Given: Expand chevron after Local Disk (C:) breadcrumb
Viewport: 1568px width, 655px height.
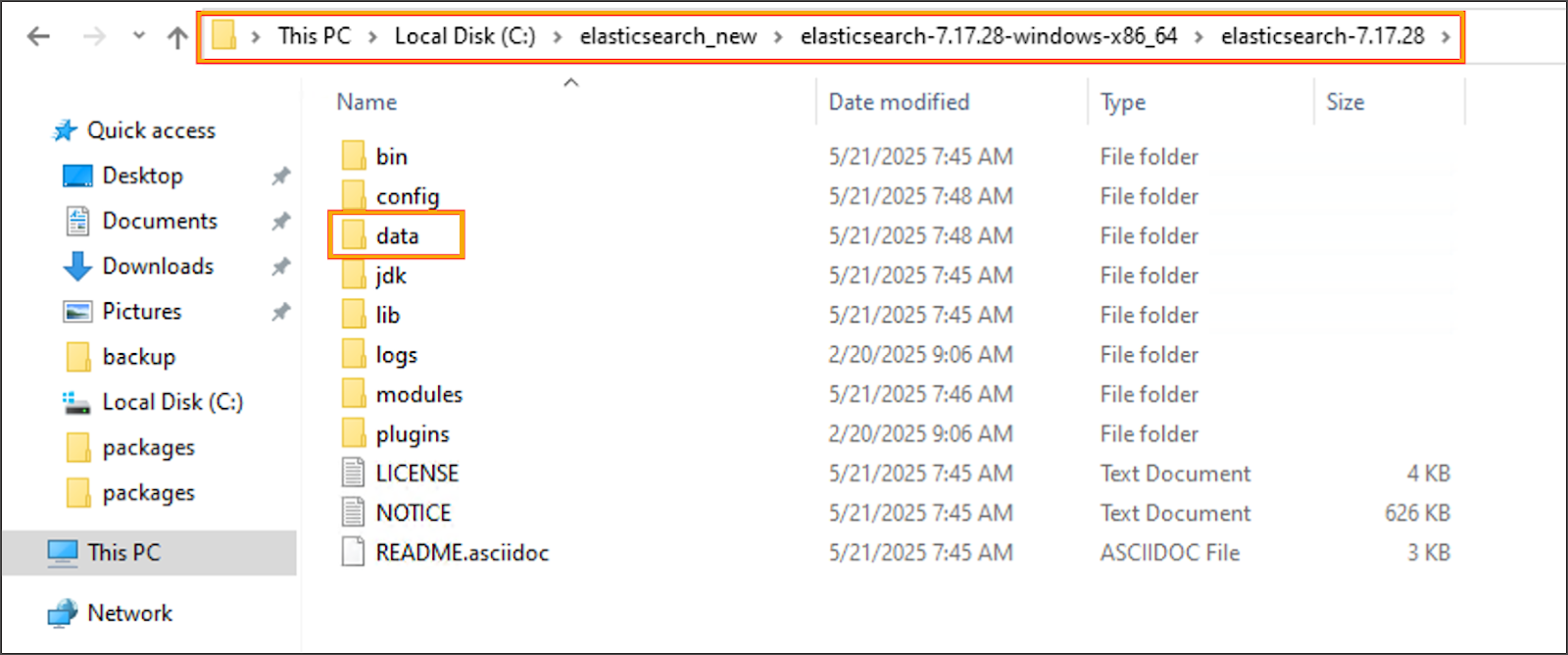Looking at the screenshot, I should tap(557, 37).
